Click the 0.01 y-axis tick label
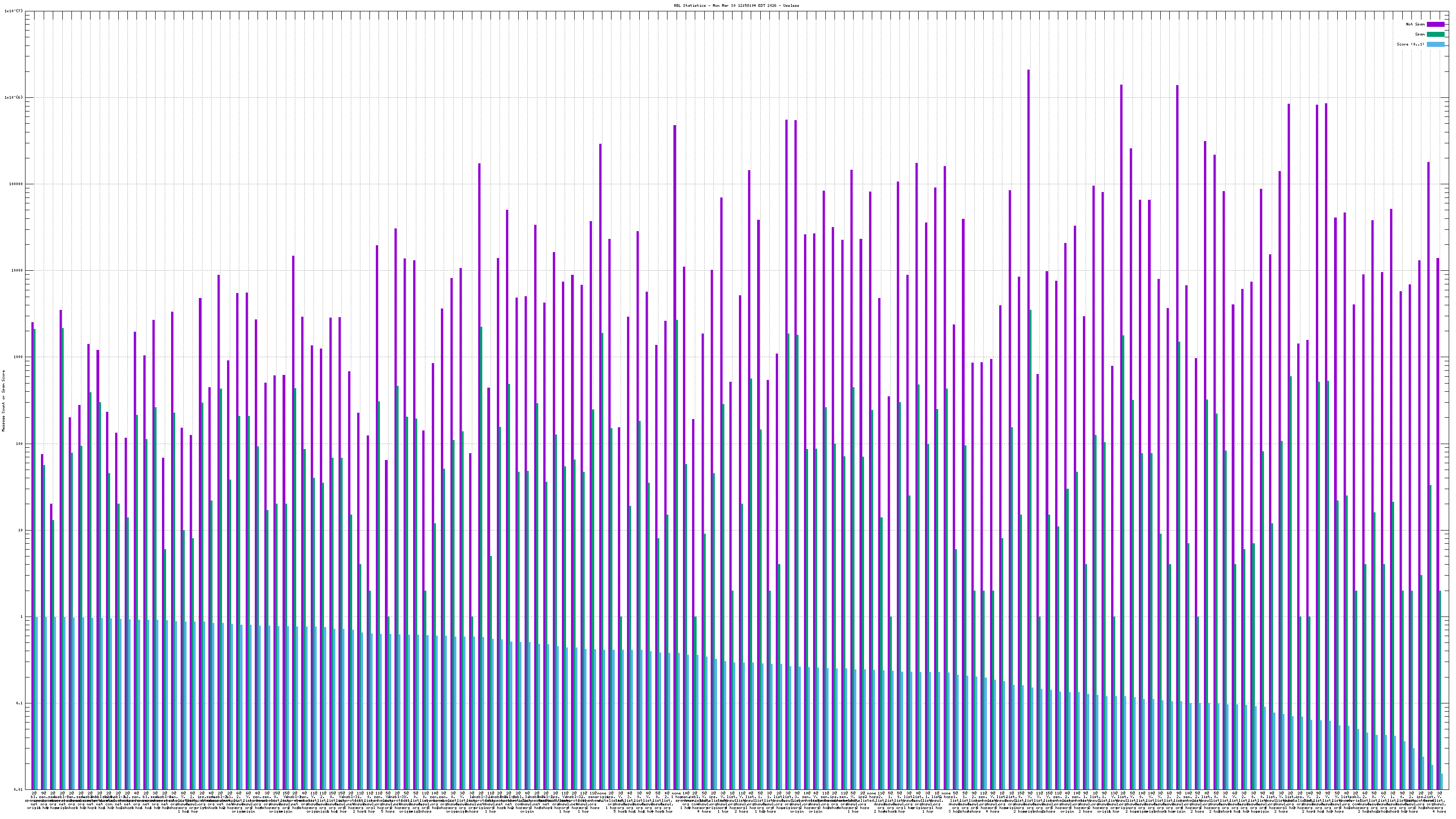 [x=19, y=789]
